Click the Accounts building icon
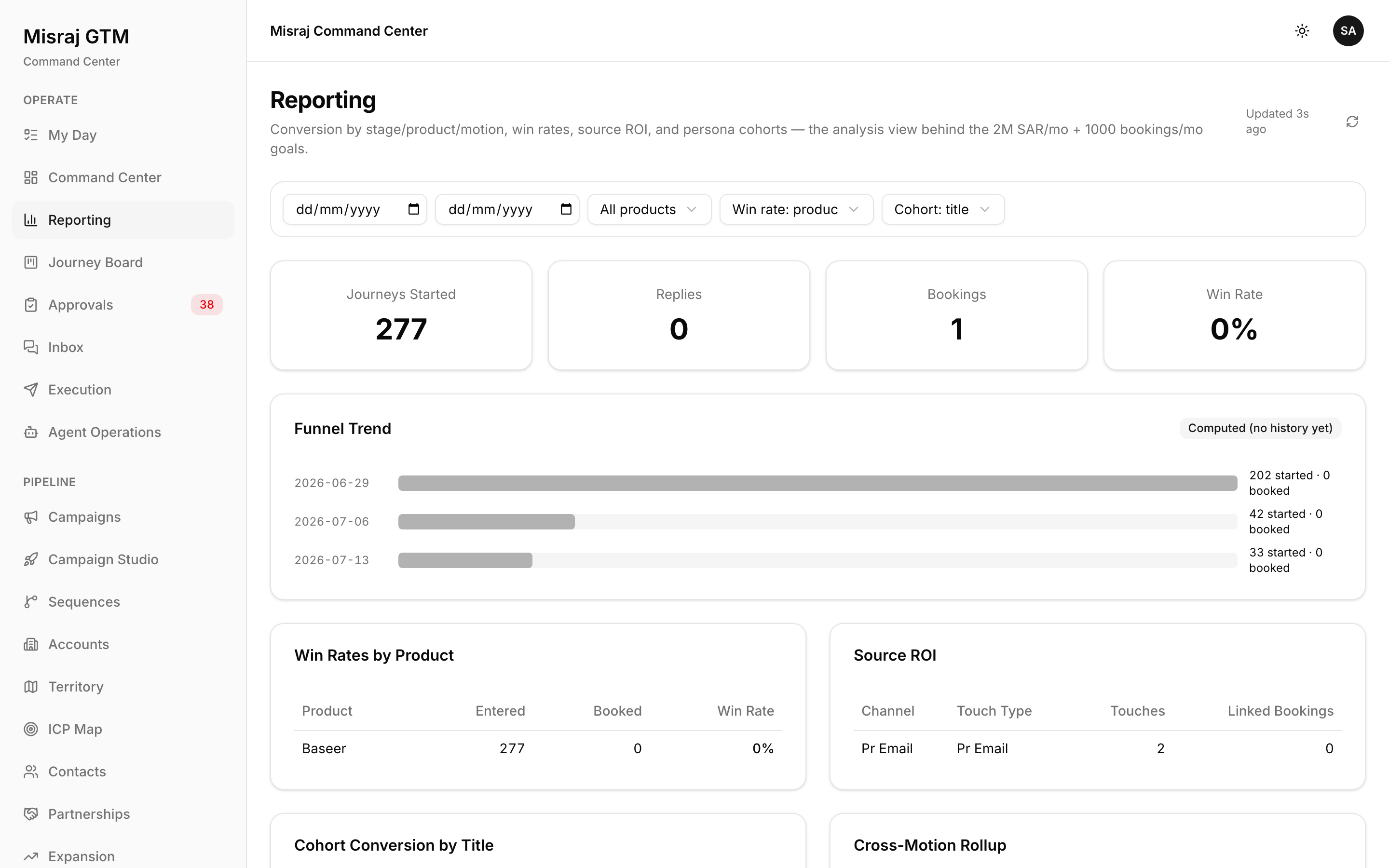The image size is (1389, 868). coord(31,645)
